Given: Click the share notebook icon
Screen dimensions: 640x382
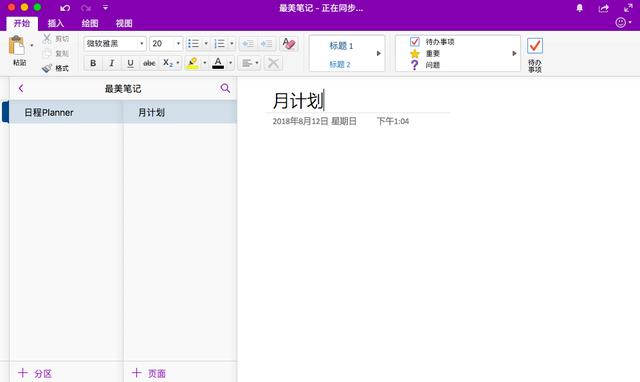Looking at the screenshot, I should (x=604, y=8).
